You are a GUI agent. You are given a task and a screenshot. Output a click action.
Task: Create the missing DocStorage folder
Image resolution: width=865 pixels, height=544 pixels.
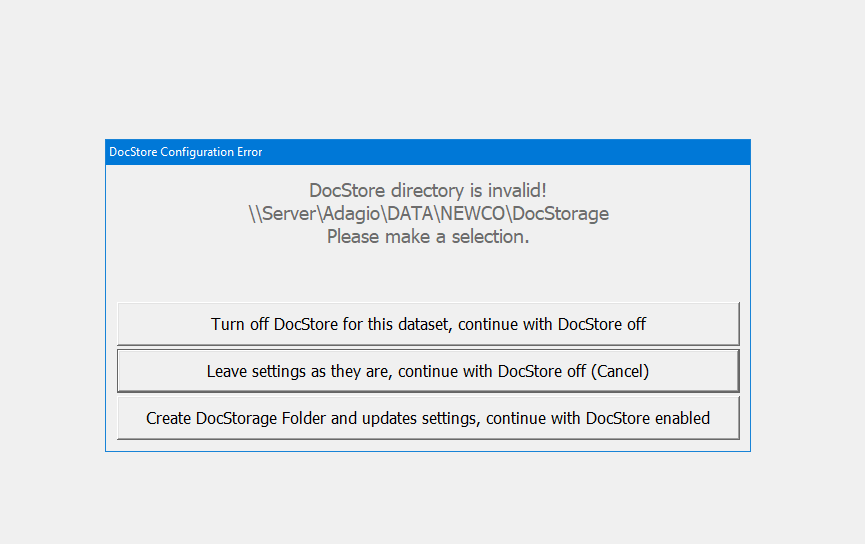pos(428,418)
